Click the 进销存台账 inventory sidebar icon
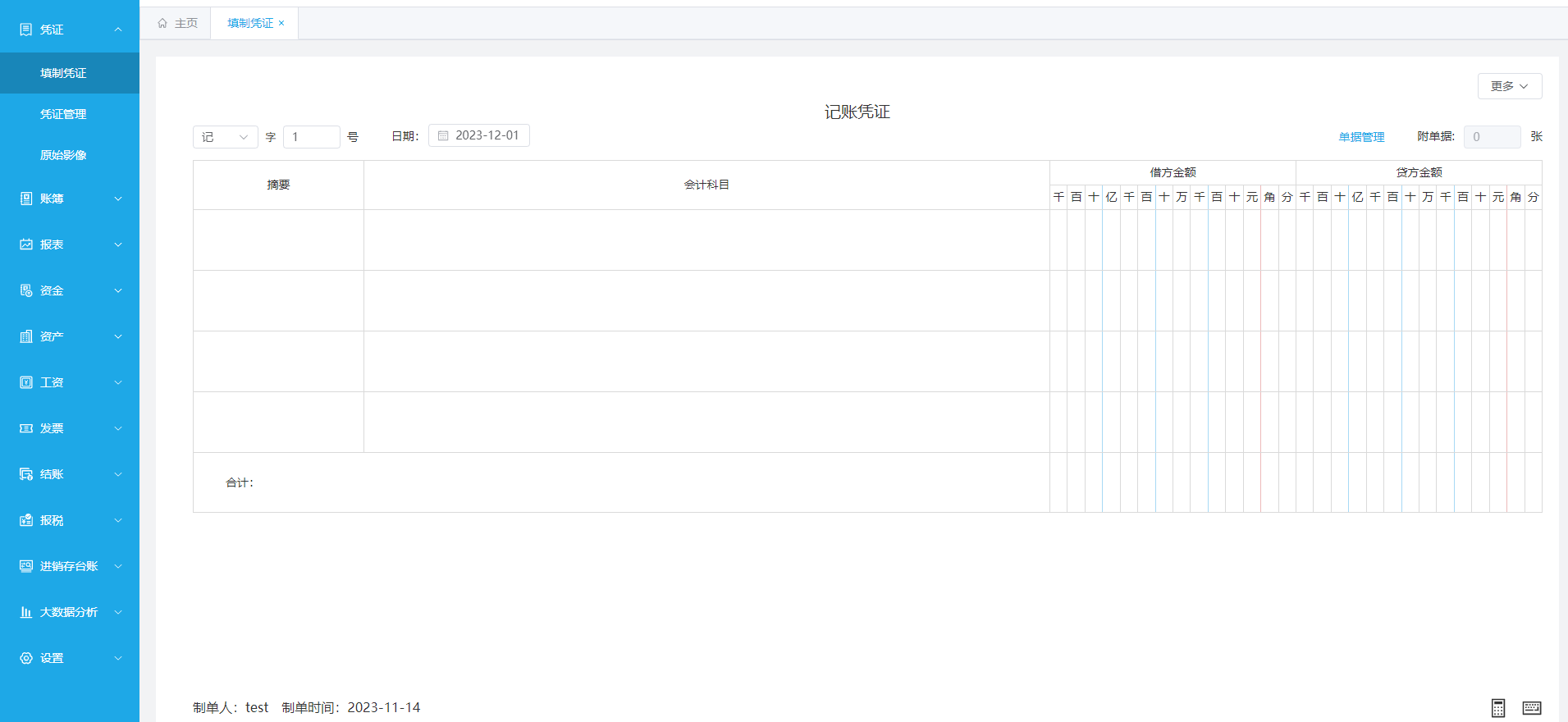 click(26, 566)
